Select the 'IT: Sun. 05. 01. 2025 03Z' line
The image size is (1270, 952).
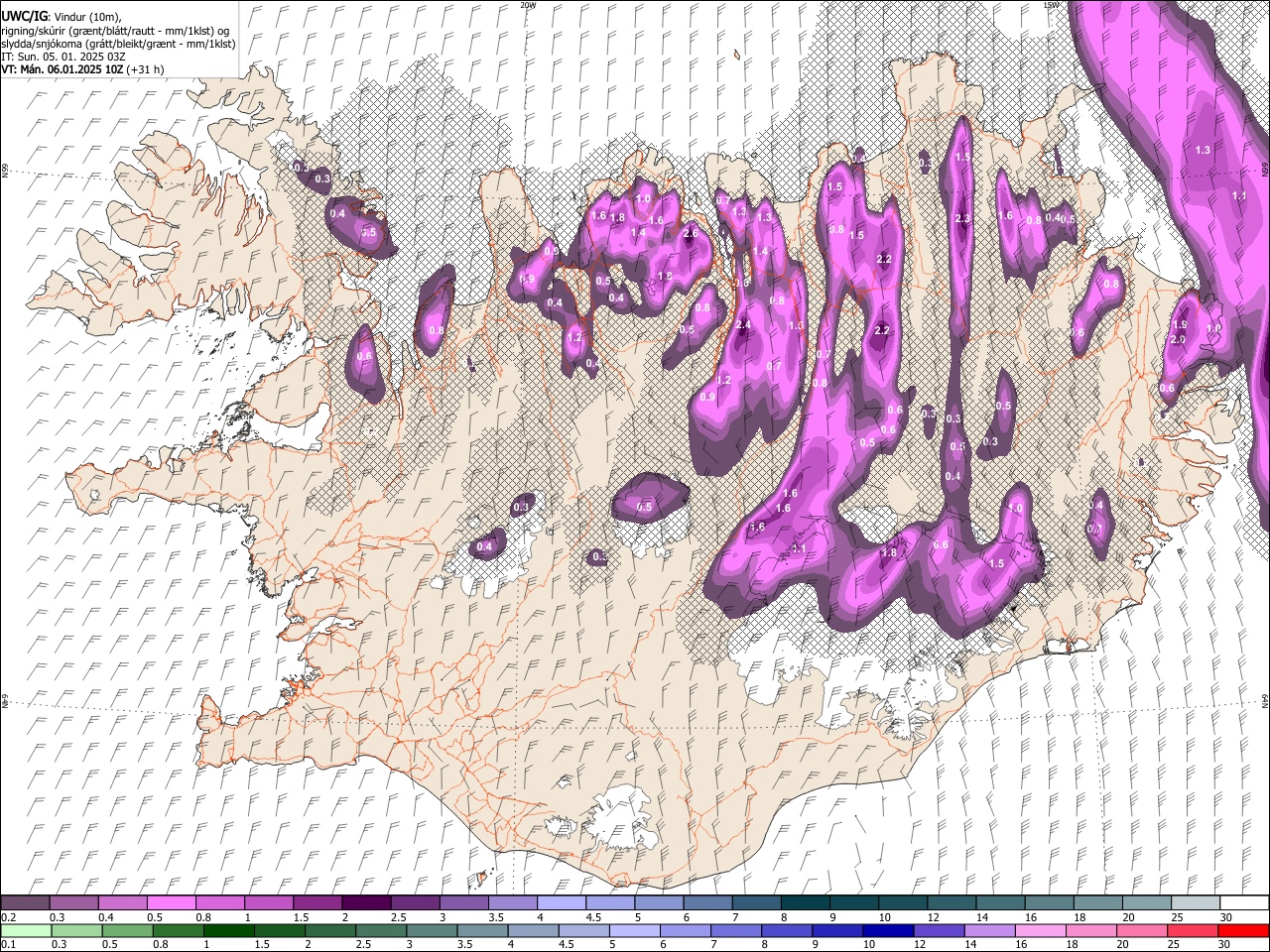pyautogui.click(x=63, y=57)
